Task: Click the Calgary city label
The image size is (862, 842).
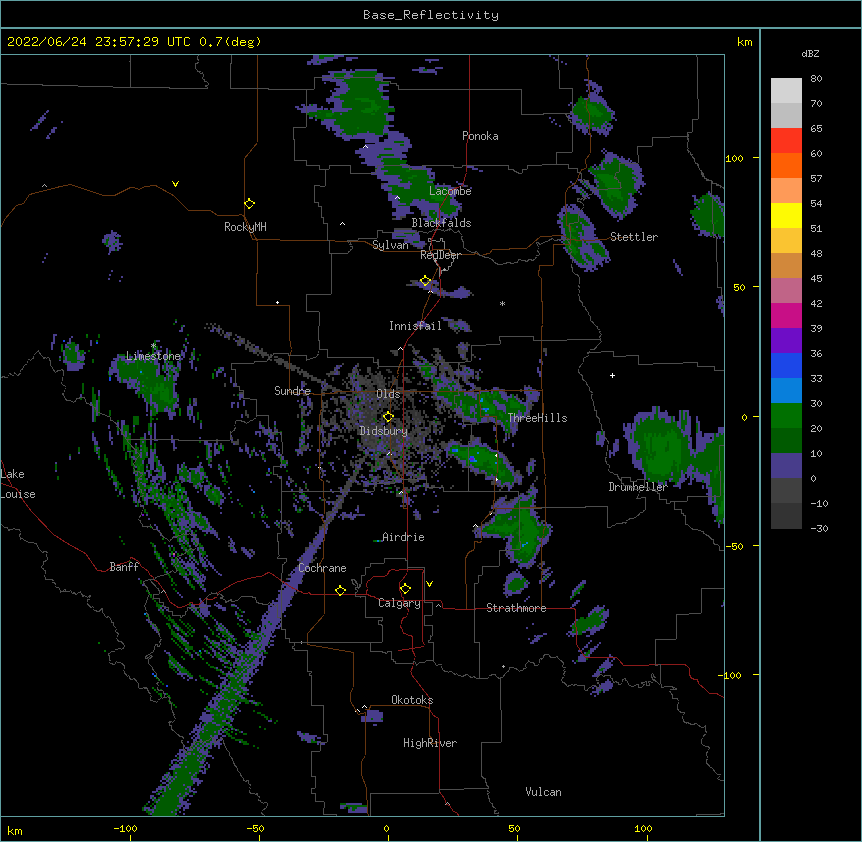Action: [399, 603]
